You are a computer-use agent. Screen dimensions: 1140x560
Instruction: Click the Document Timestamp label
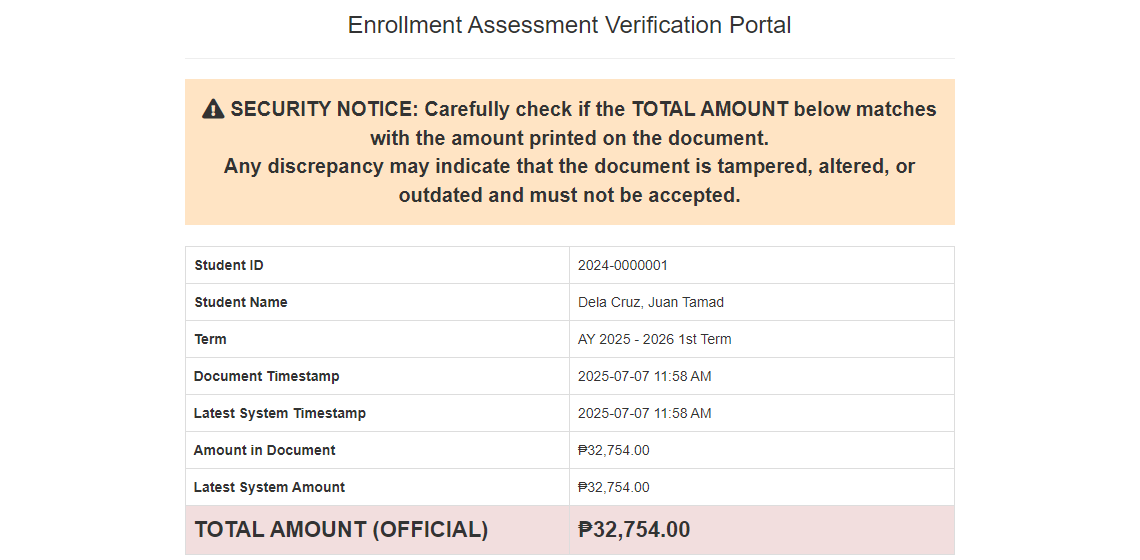tap(266, 377)
